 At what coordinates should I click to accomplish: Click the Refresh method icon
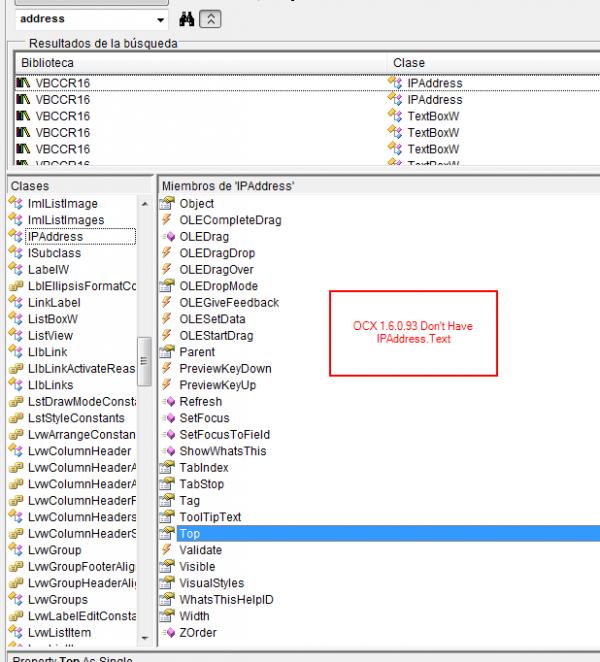click(x=168, y=402)
